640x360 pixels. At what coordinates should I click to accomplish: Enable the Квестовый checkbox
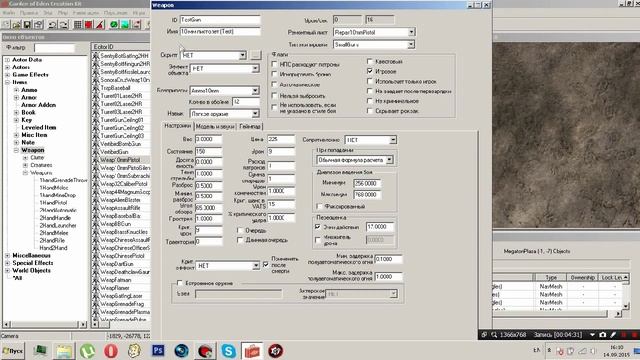(x=370, y=61)
